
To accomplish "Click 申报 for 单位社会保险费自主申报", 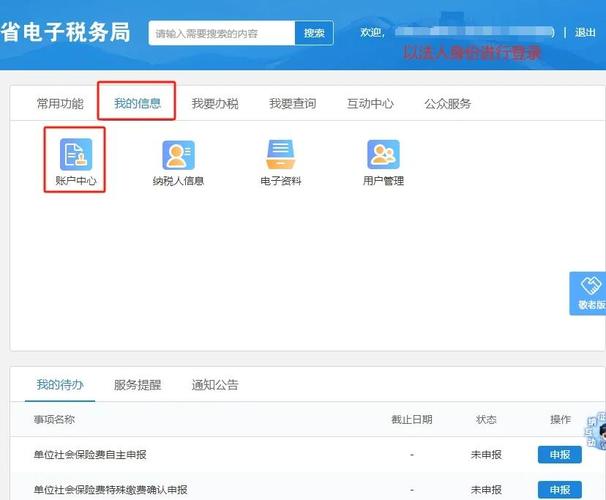I will click(x=560, y=454).
